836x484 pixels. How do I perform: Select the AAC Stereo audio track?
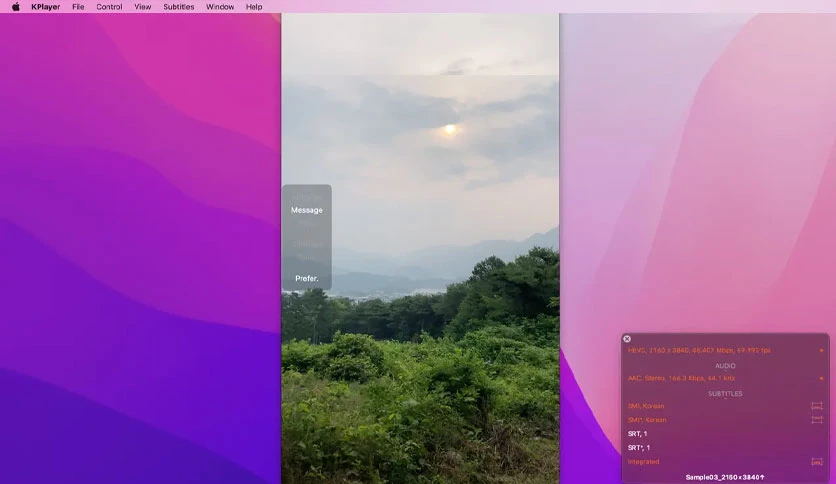click(681, 378)
